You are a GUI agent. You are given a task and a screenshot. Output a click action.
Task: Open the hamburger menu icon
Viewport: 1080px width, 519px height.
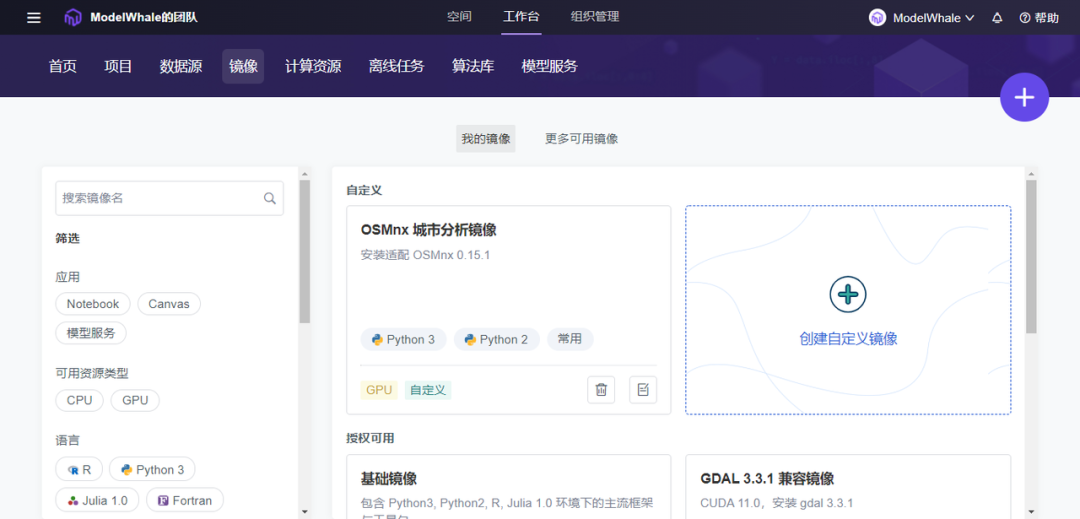[34, 17]
